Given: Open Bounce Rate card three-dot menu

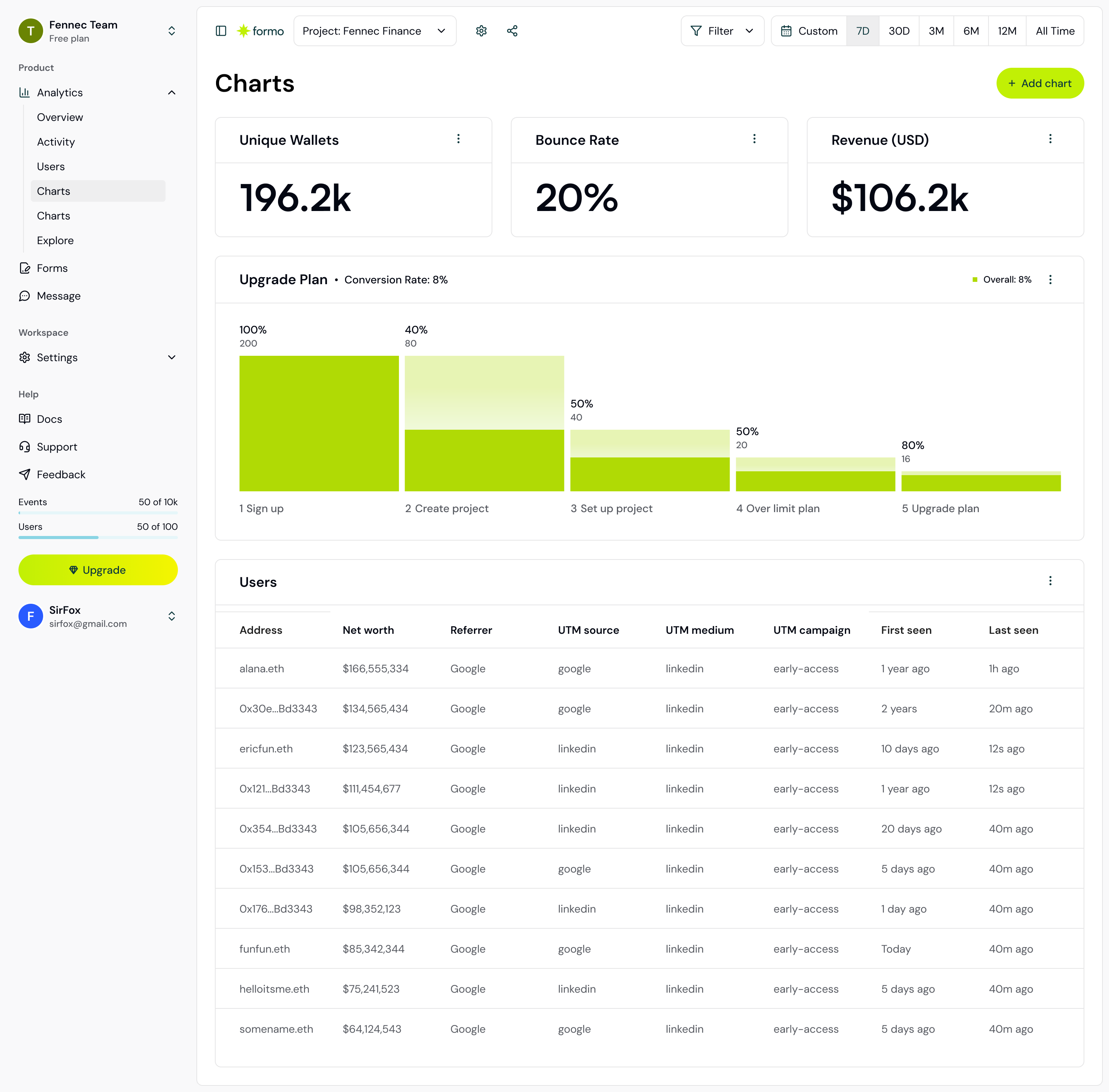Looking at the screenshot, I should coord(754,139).
